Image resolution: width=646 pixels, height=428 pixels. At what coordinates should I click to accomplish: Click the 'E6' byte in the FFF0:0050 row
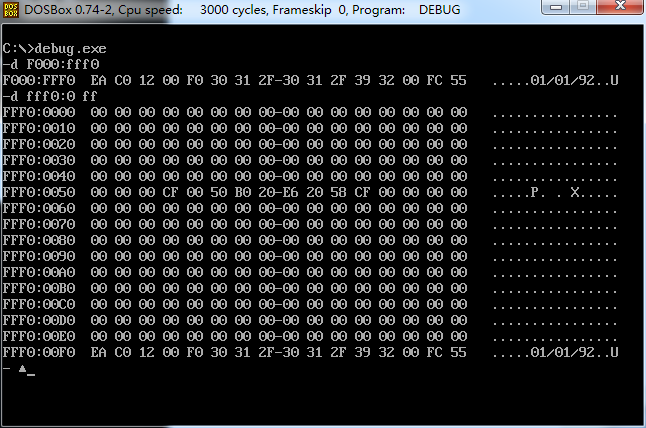point(290,193)
